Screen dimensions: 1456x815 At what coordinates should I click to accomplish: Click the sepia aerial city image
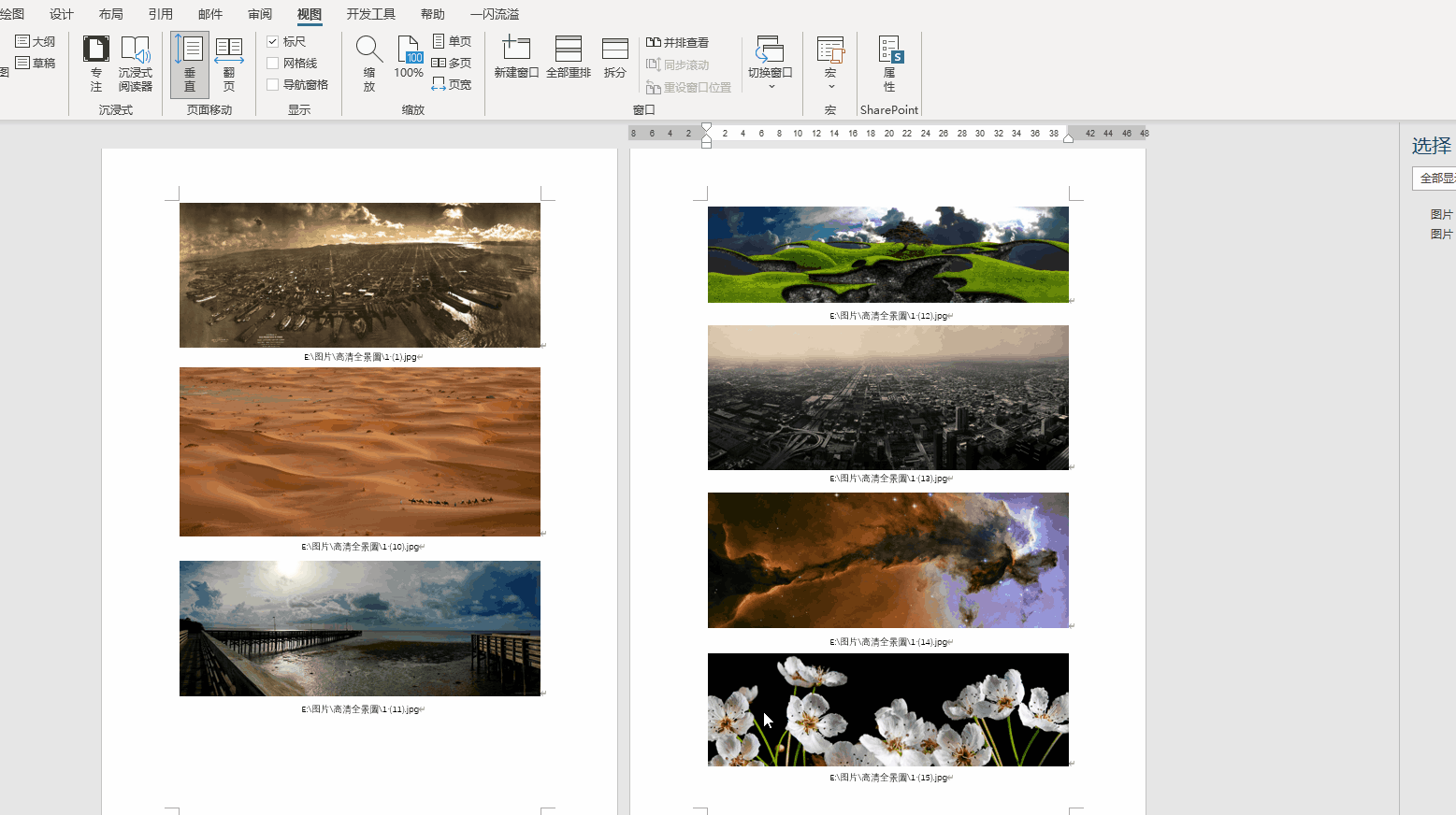pos(360,275)
